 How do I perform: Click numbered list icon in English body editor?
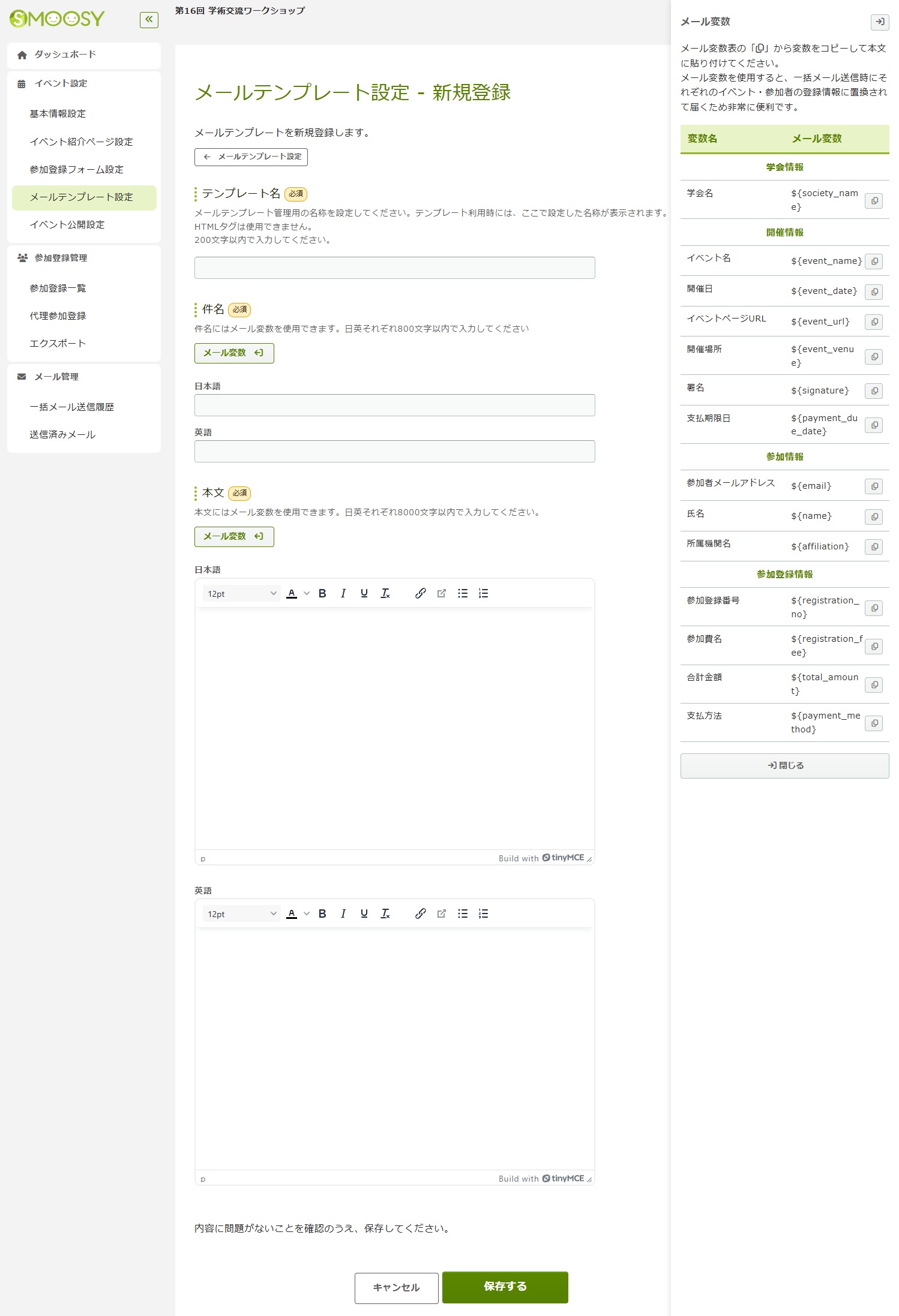(483, 914)
